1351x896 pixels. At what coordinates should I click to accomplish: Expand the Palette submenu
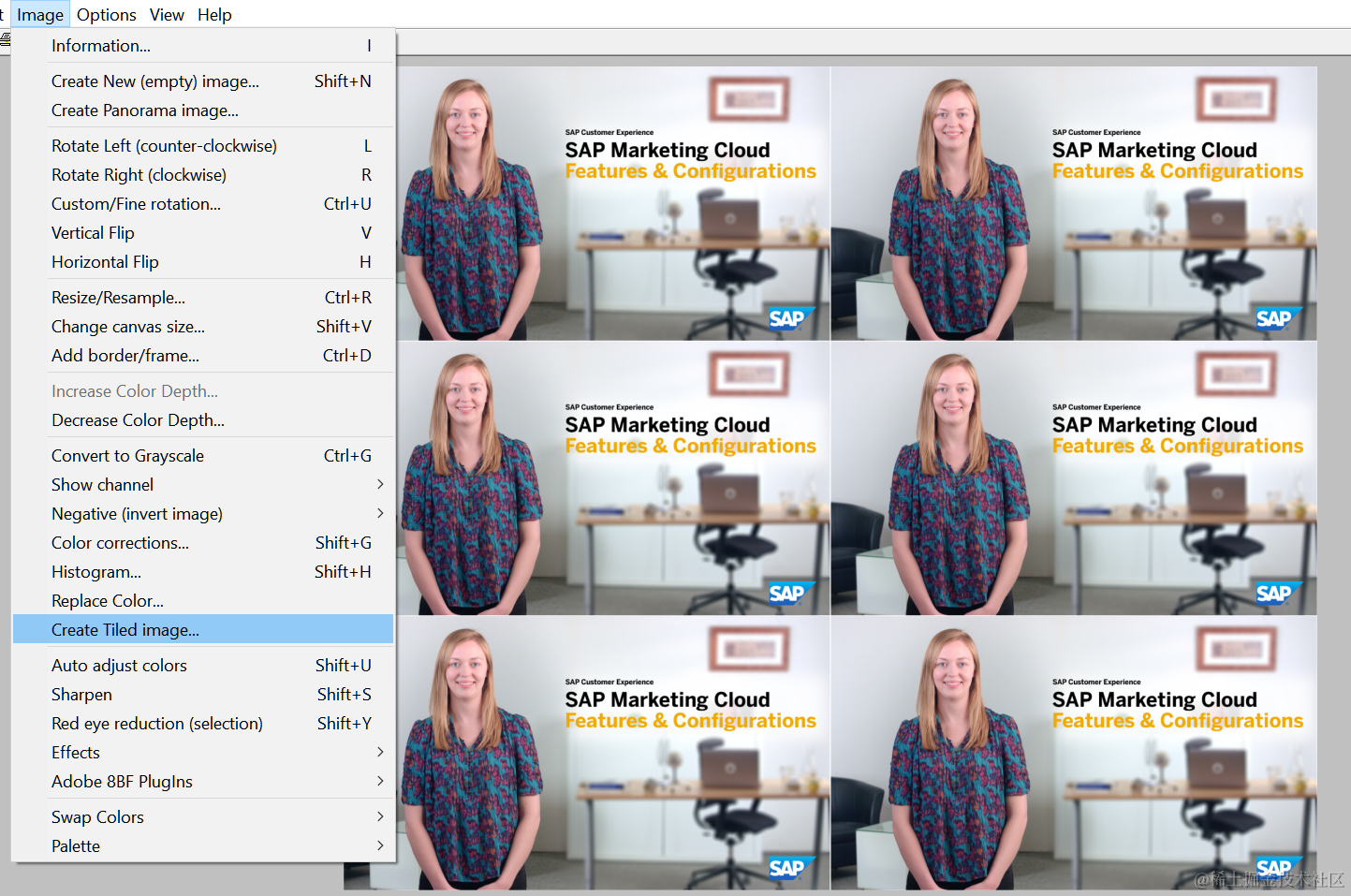click(203, 846)
